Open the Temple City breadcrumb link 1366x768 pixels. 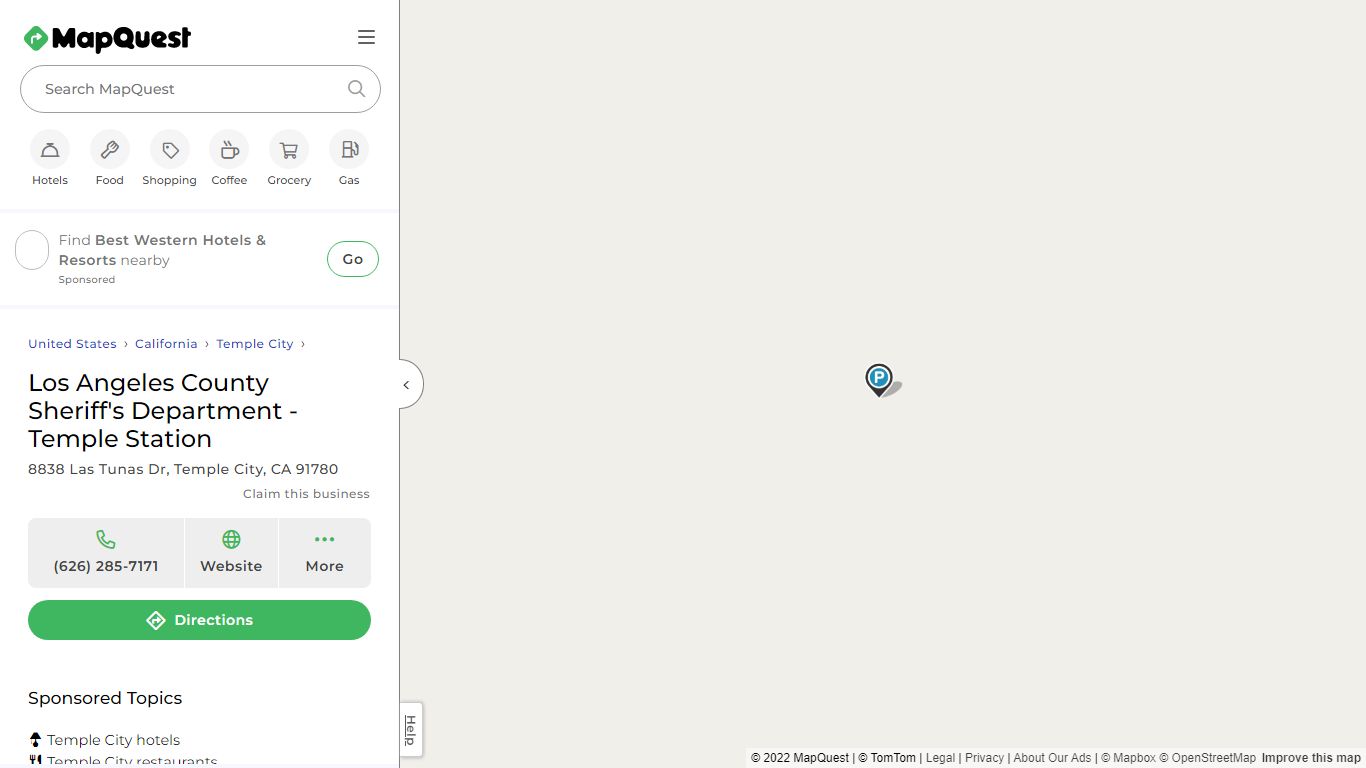click(x=255, y=344)
